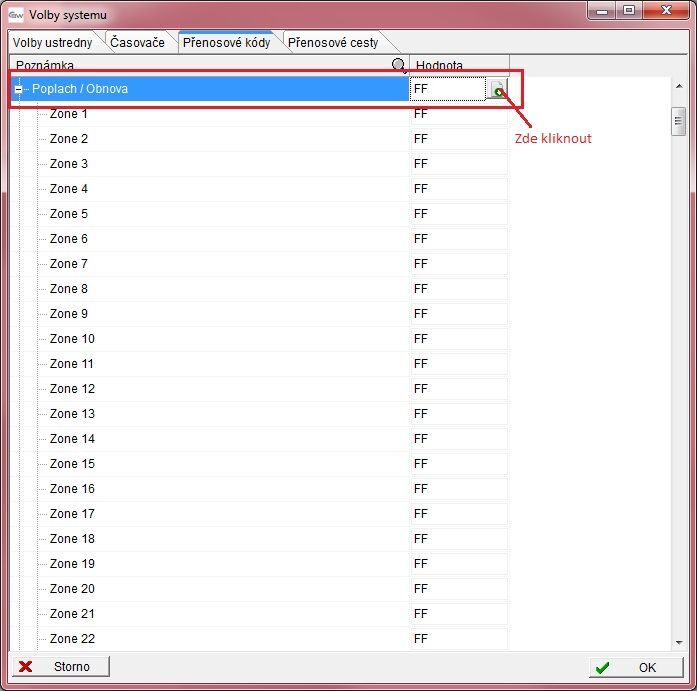
Task: Click the magnifier icon in Poznámka header
Action: 399,66
